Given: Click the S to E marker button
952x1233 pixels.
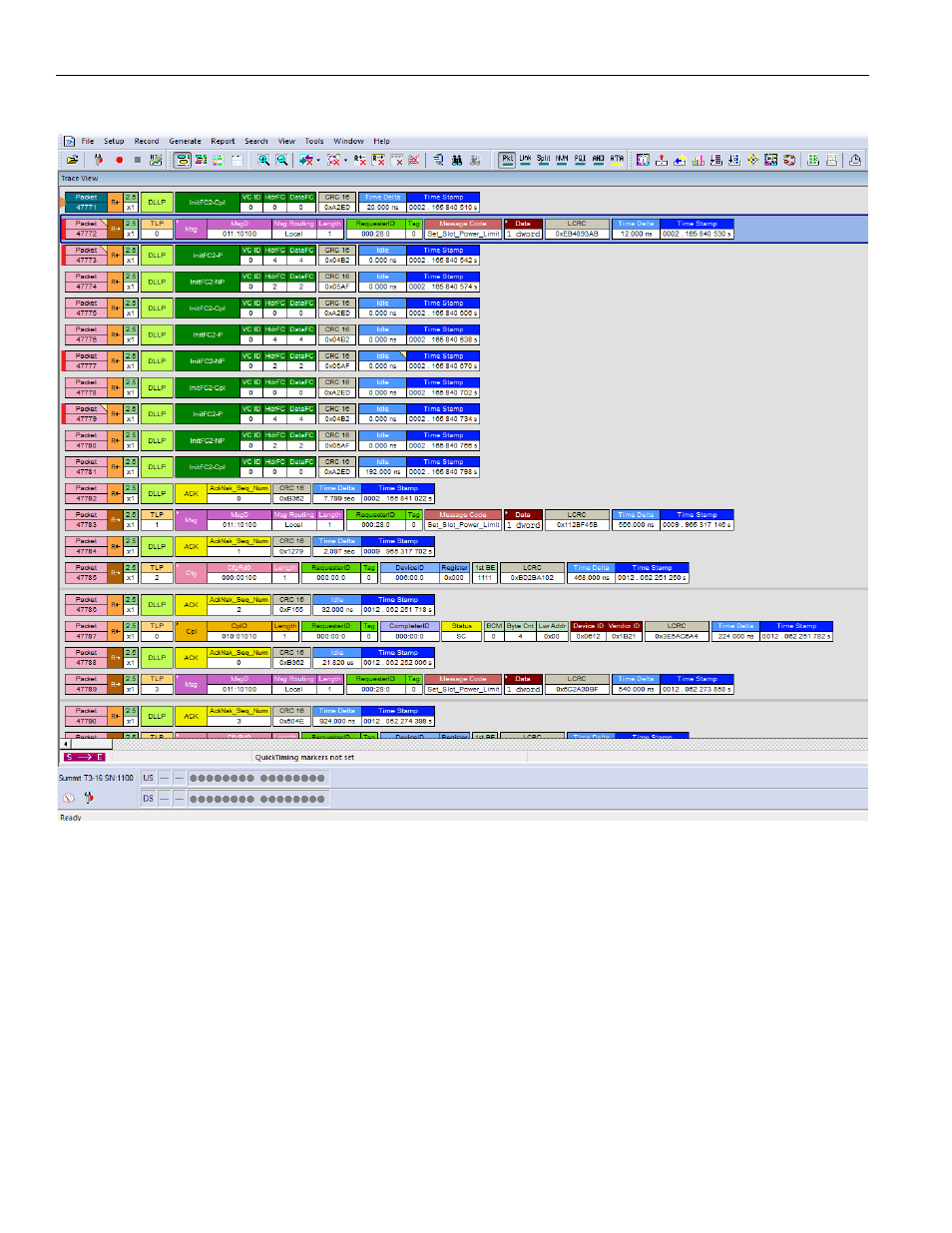Looking at the screenshot, I should (x=84, y=757).
